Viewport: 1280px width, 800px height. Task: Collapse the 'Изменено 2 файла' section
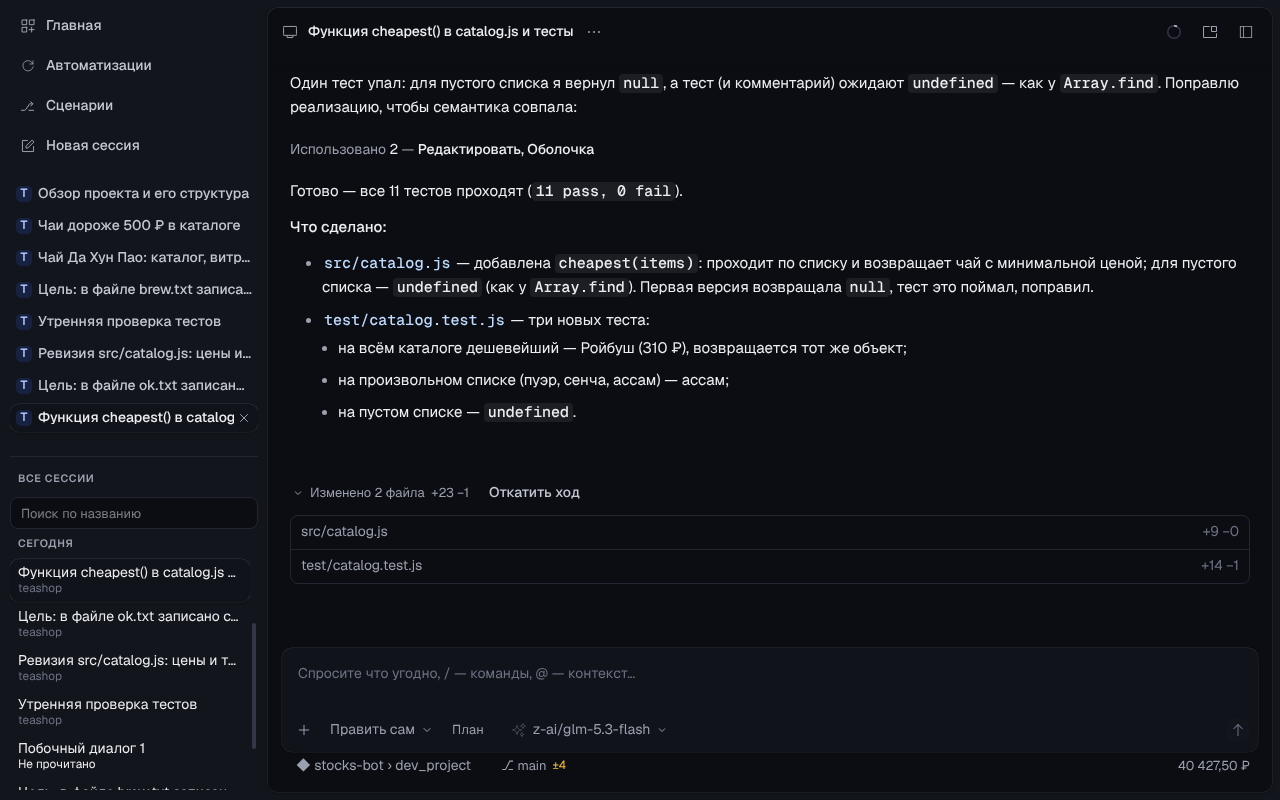(x=380, y=492)
